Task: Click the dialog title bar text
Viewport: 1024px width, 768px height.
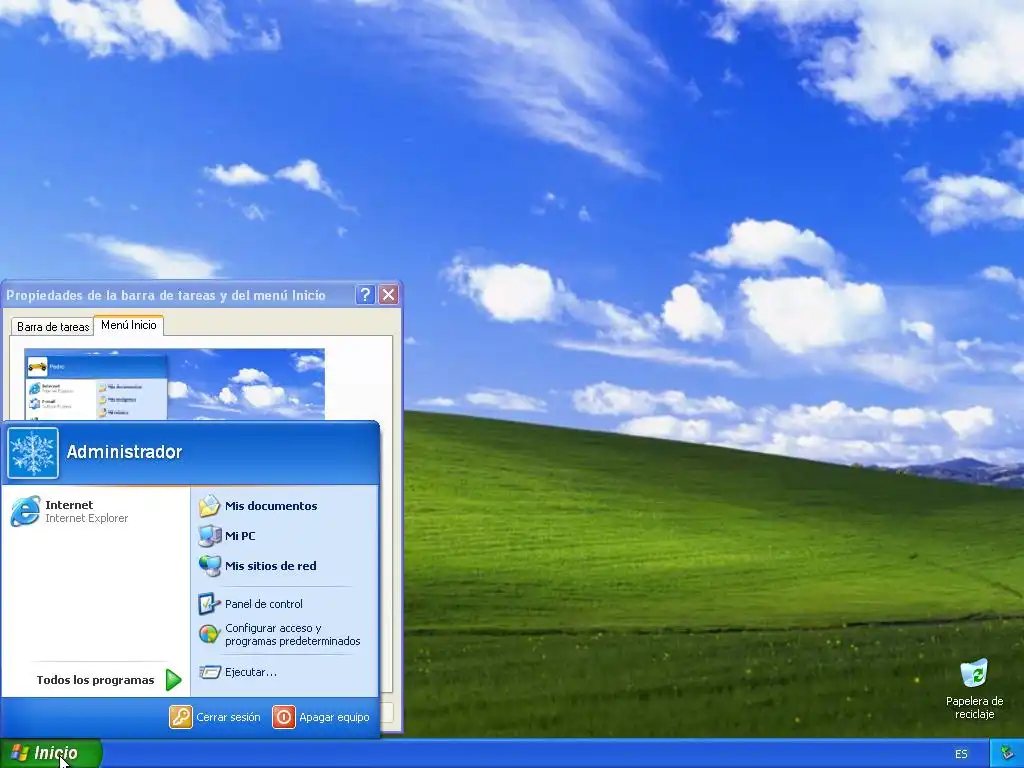Action: tap(166, 295)
